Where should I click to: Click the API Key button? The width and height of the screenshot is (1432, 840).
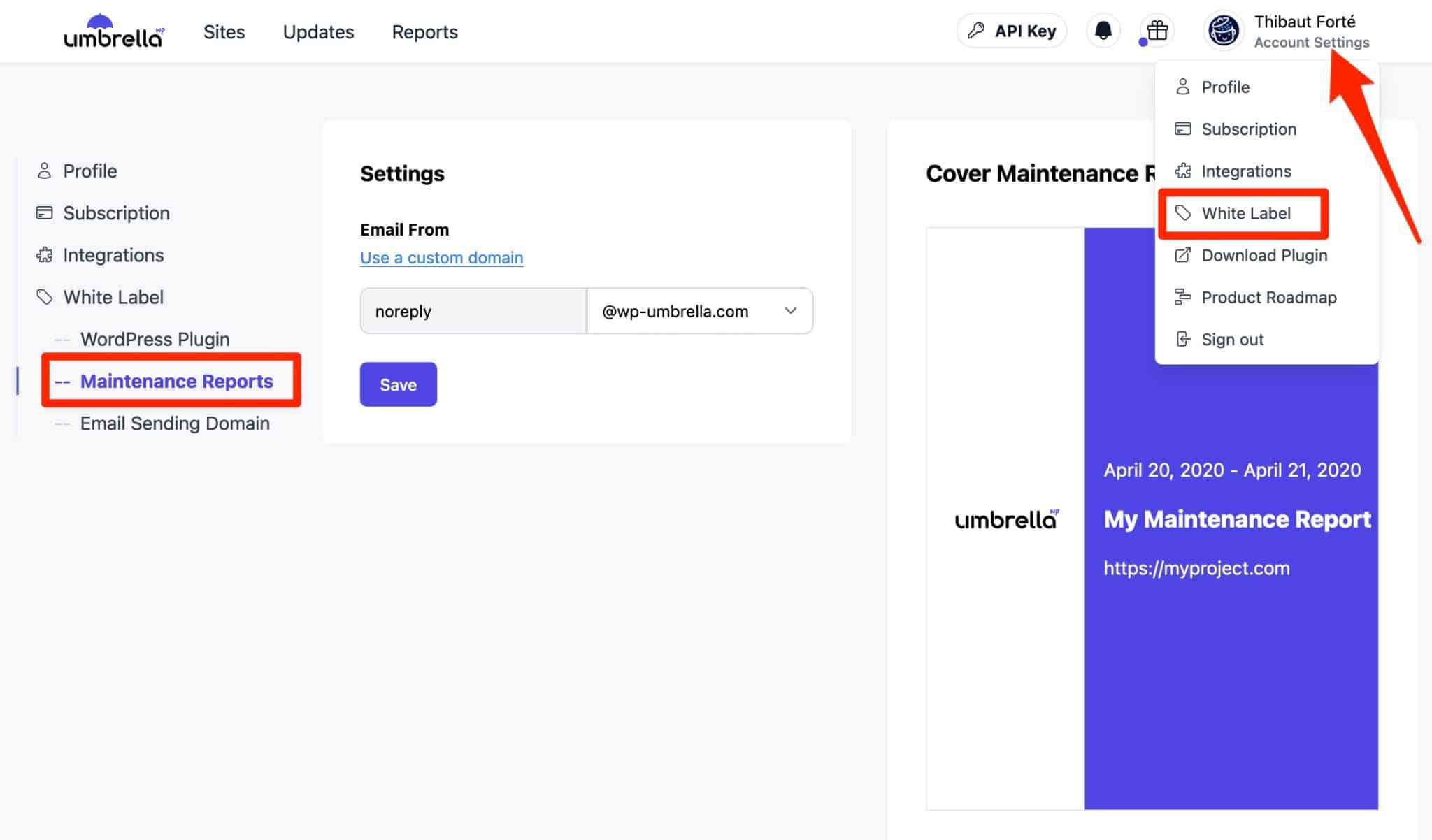1011,30
